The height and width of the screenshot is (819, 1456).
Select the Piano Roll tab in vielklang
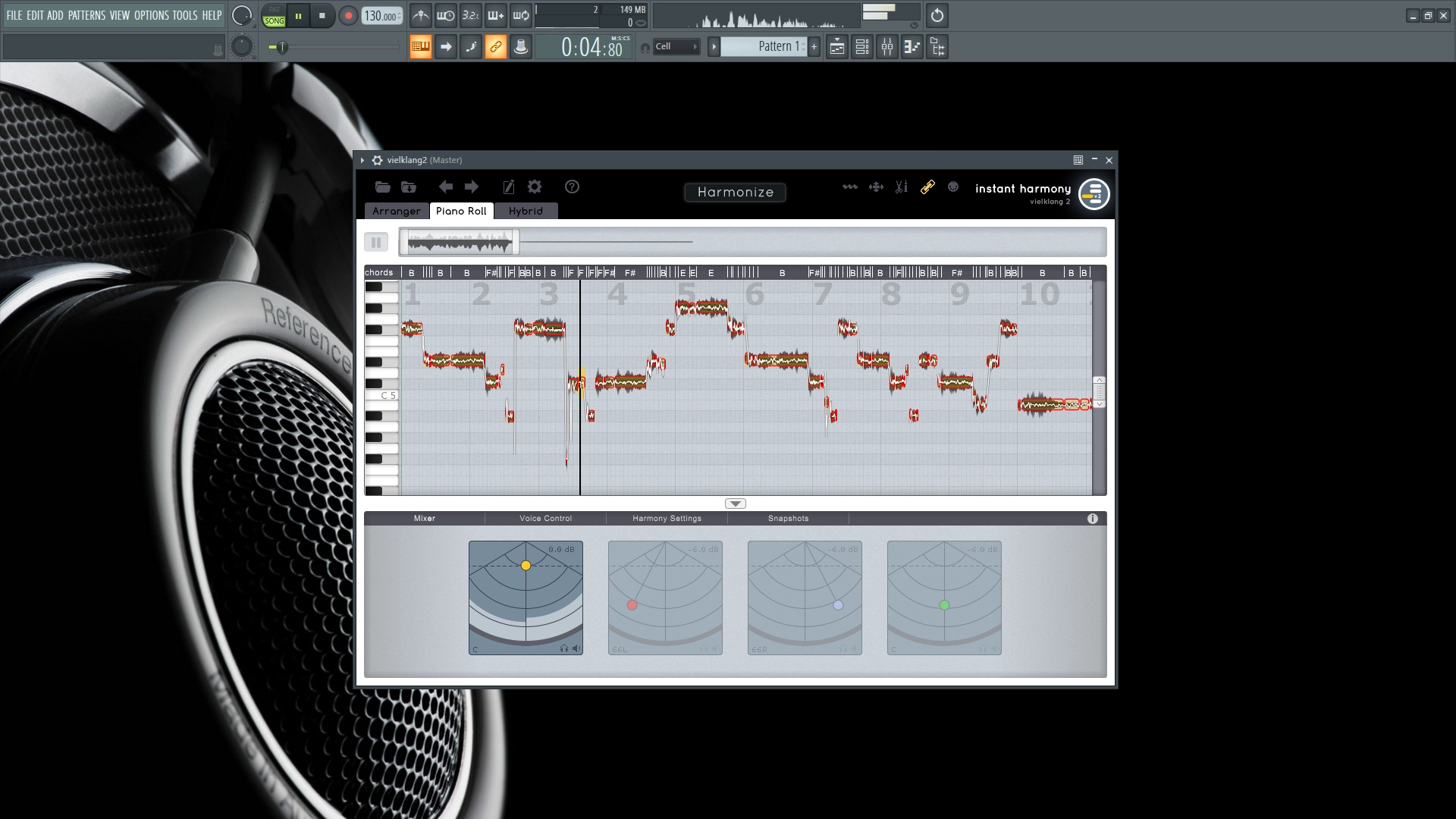click(461, 211)
